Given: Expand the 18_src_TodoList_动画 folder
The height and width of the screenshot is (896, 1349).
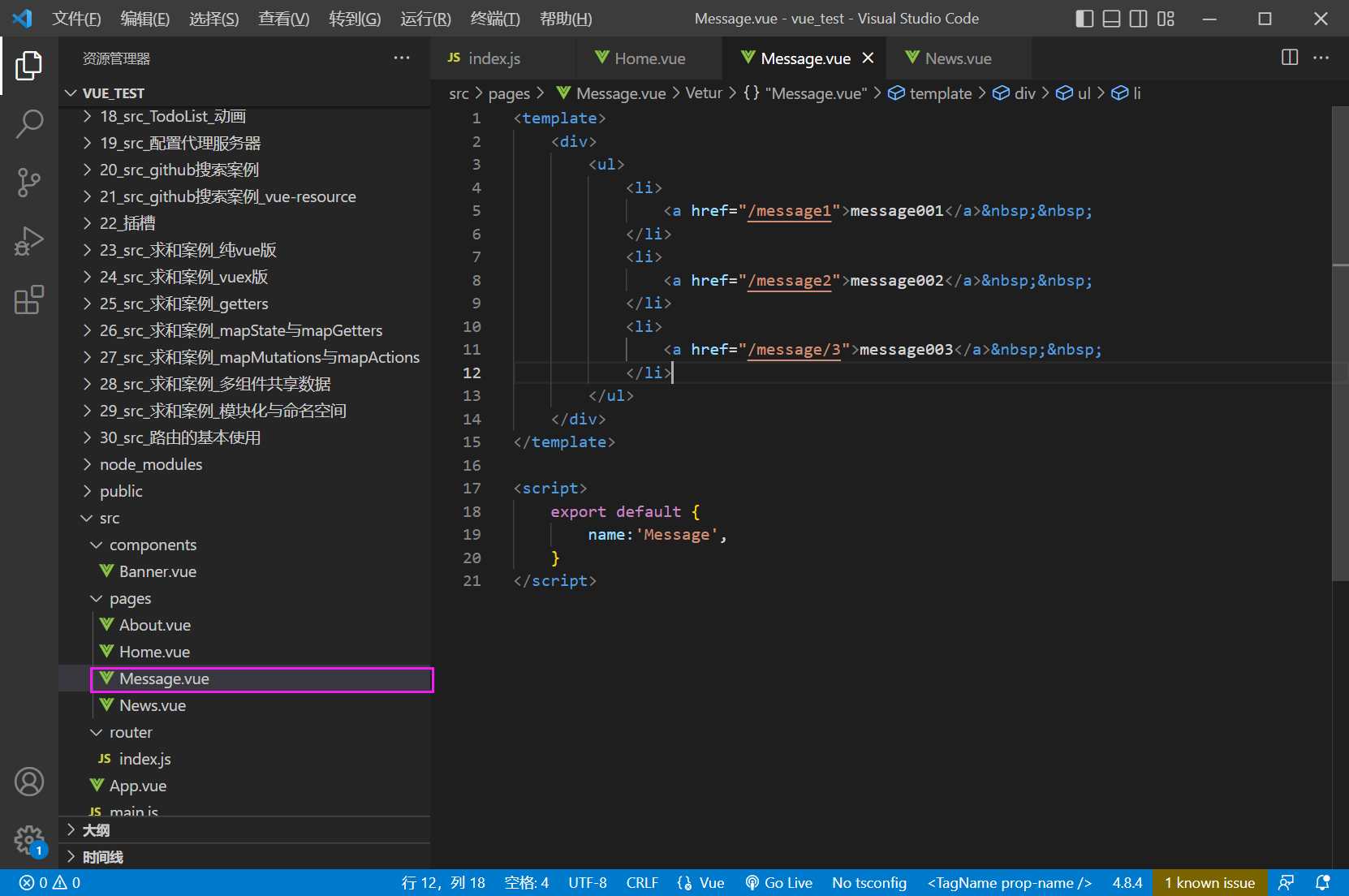Looking at the screenshot, I should pos(244,116).
